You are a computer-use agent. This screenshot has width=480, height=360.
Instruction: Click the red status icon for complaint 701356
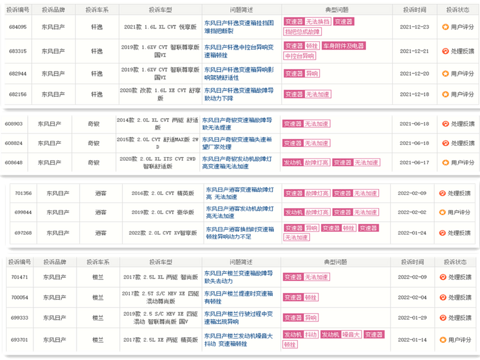pos(442,193)
